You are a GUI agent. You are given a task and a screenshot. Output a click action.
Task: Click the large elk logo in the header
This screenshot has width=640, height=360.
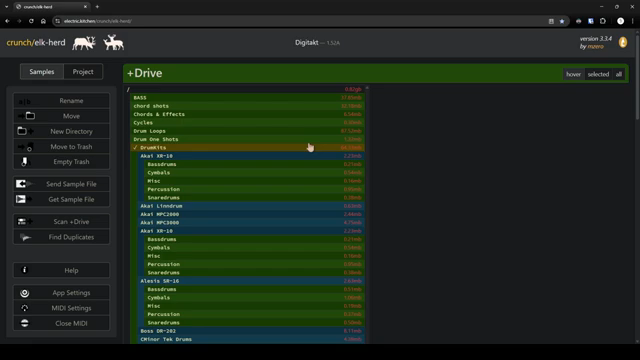tap(84, 43)
